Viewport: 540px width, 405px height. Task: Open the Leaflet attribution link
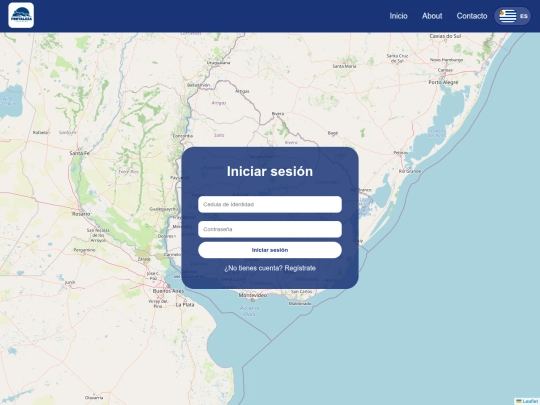click(x=530, y=401)
